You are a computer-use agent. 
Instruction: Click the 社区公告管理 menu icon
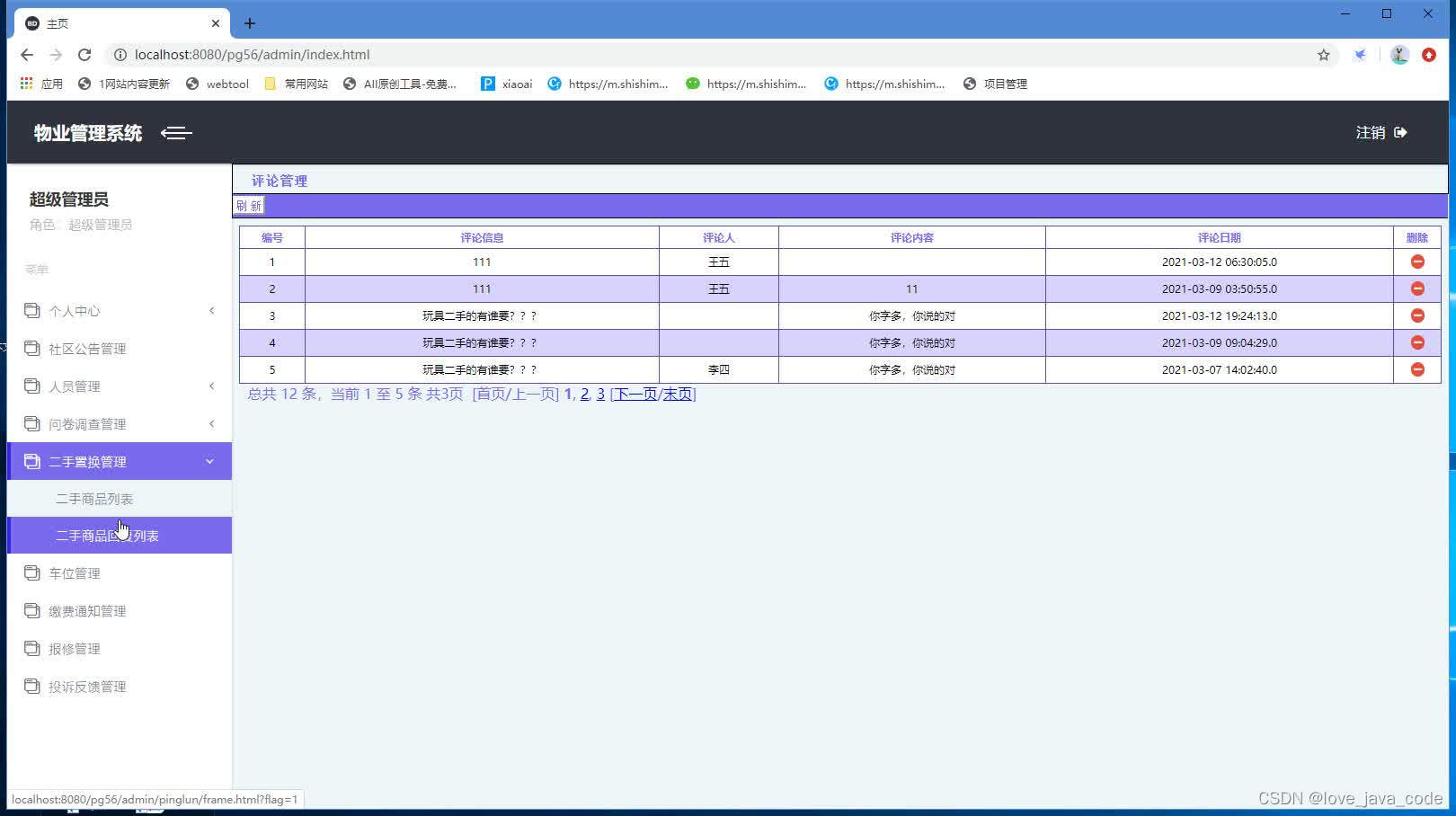tap(32, 348)
